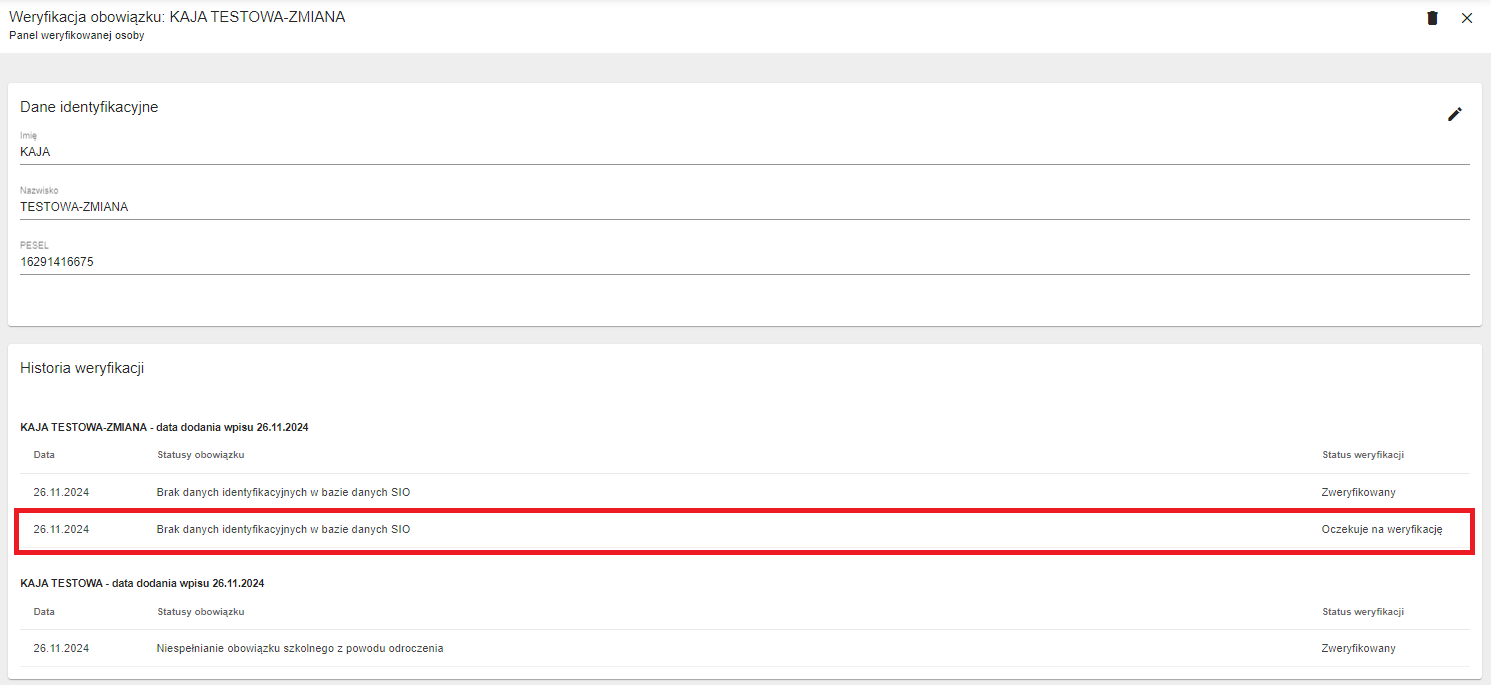Click the 'Dane identyfikacyjne' section title

89,107
